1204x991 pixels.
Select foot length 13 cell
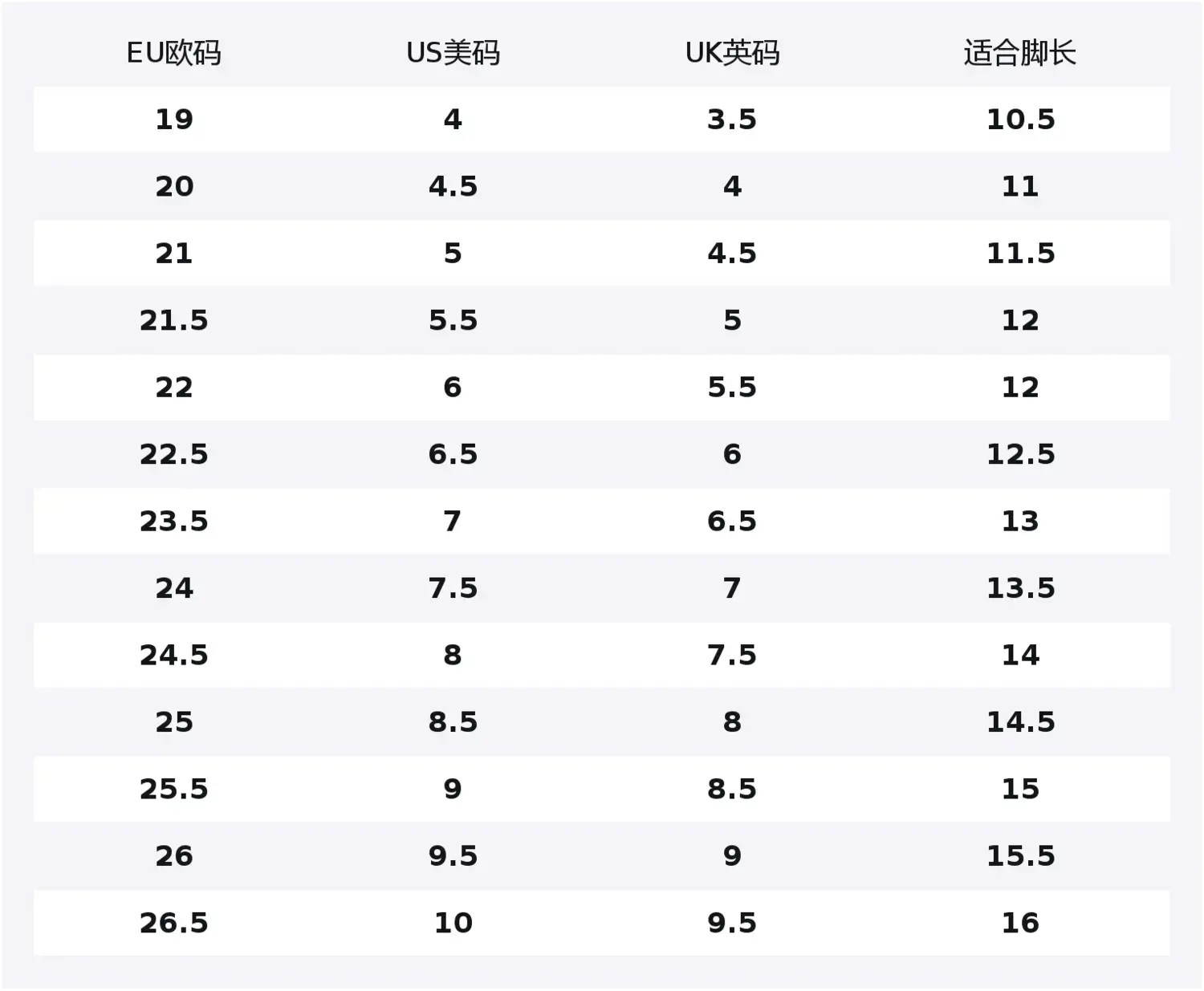click(x=1019, y=521)
